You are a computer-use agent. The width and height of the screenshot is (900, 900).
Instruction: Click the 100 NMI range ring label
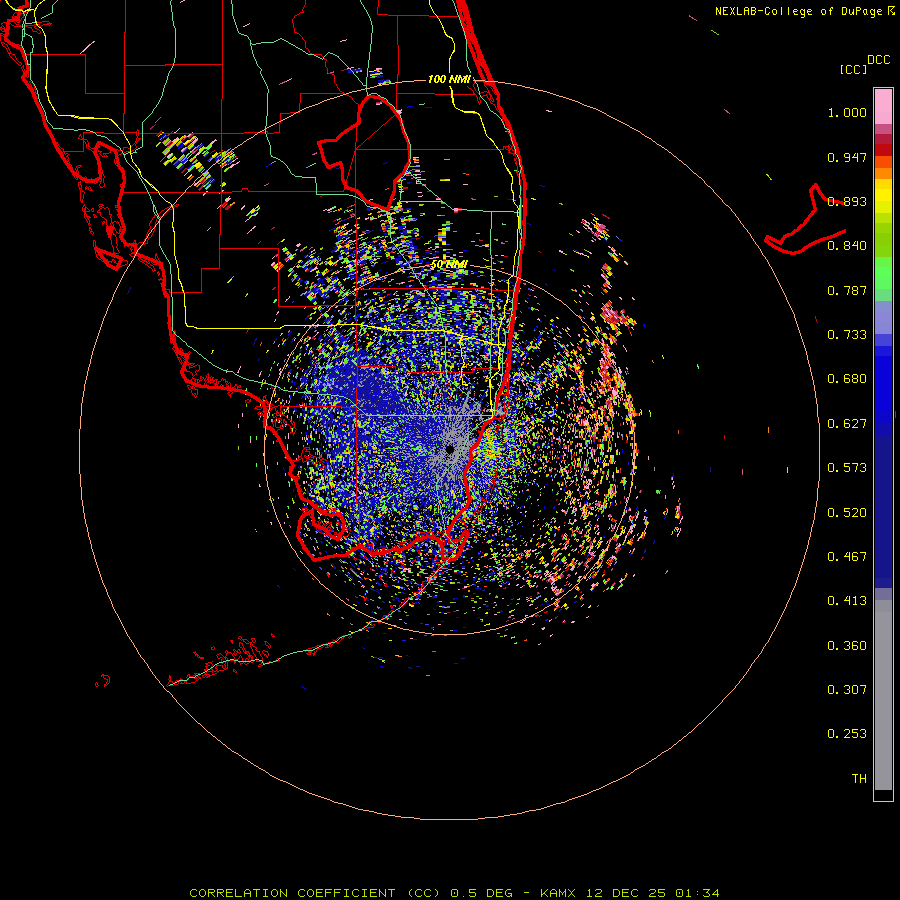449,79
